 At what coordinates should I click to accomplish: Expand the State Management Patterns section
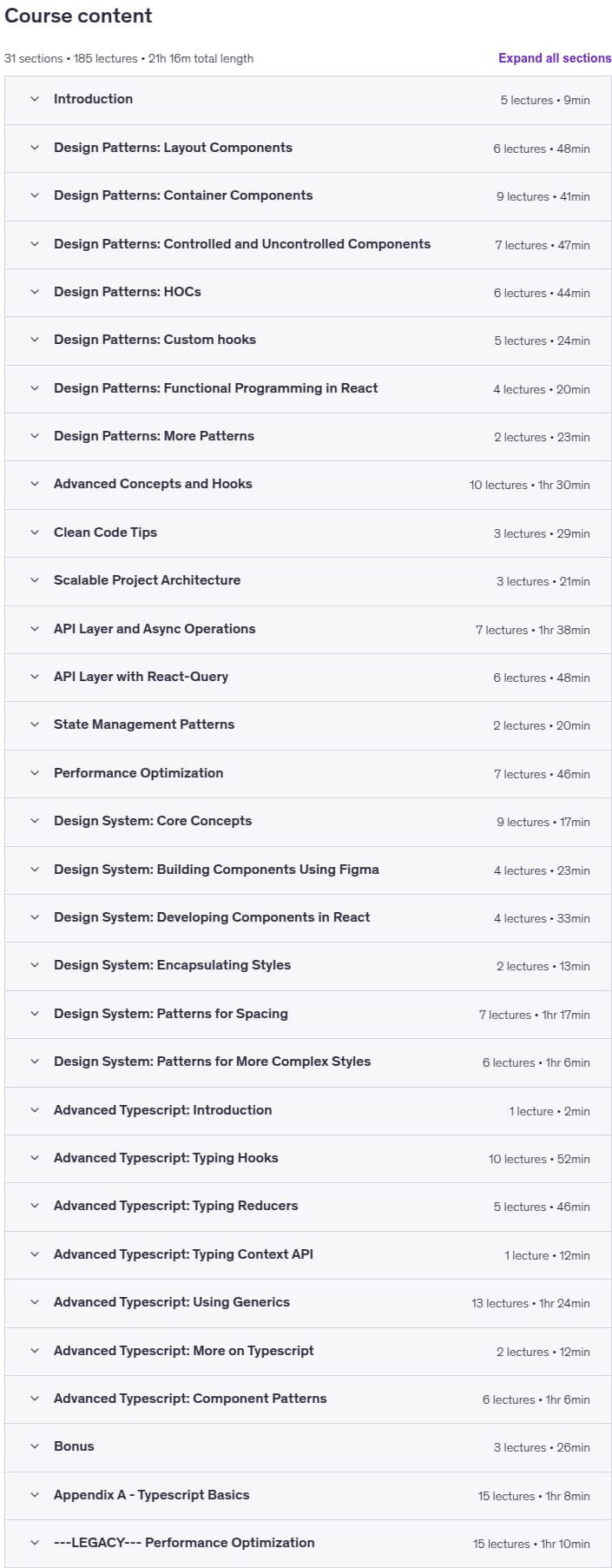point(308,724)
